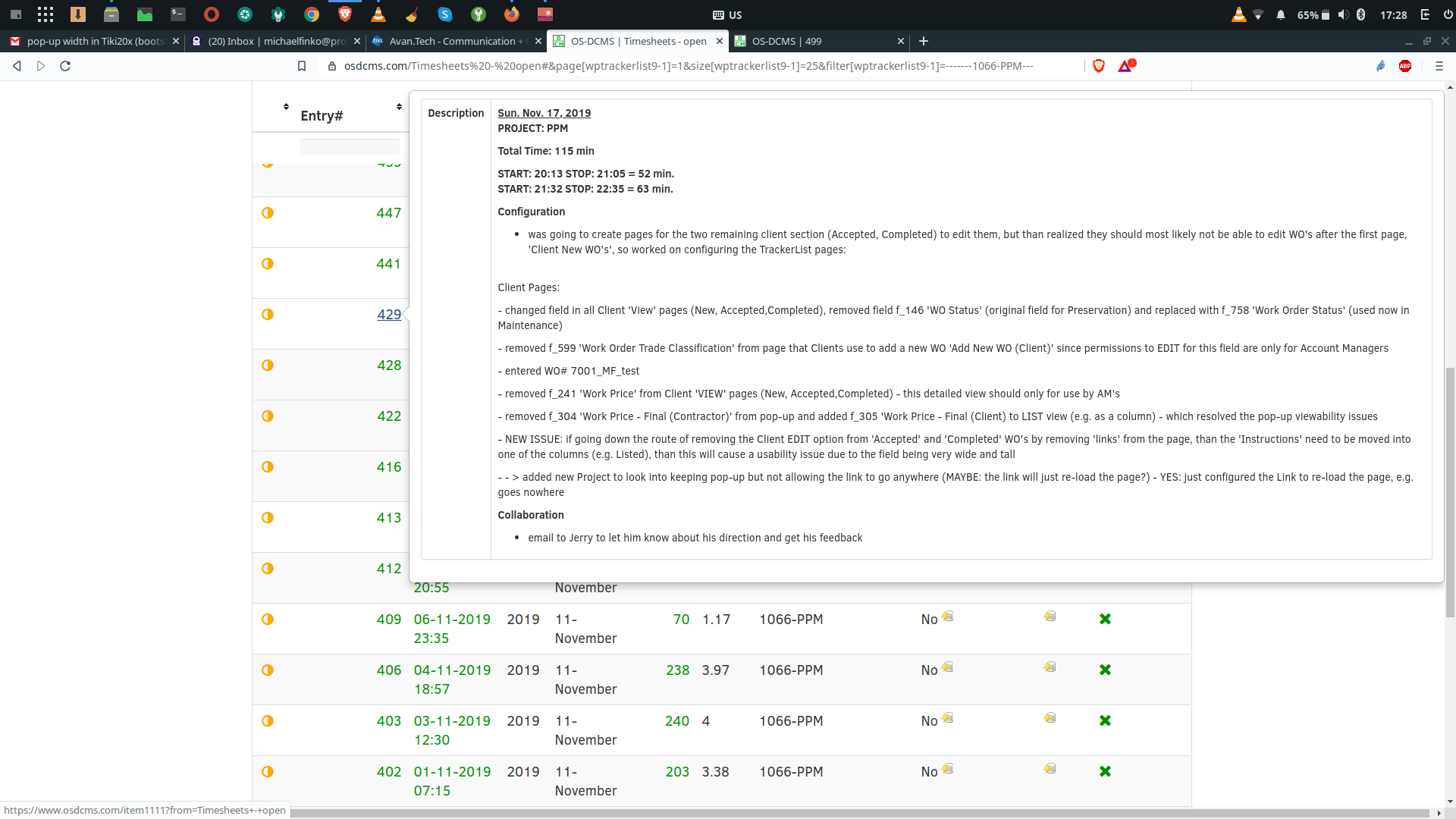
Task: Click the Entry# filter input field
Action: 350,146
